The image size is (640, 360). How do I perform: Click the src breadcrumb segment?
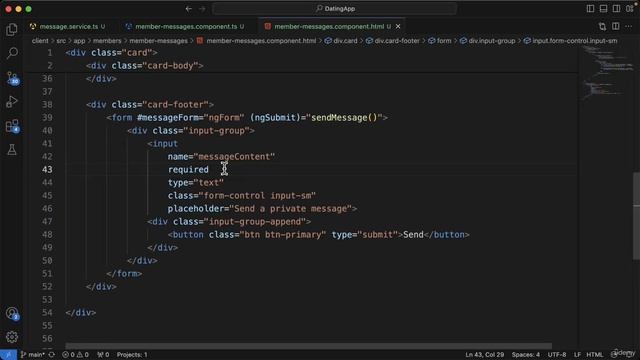pos(61,41)
